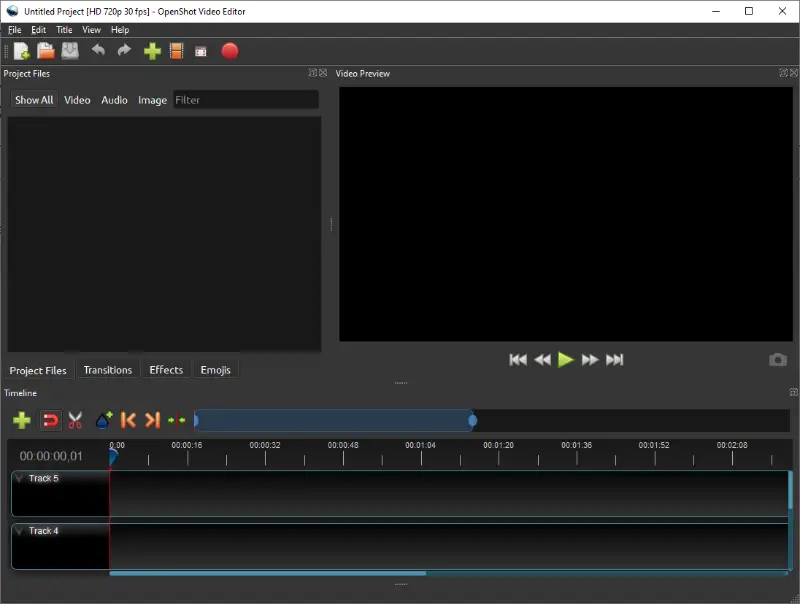Screen dimensions: 800x604
Task: Click the blue timeline zoom slider bar
Action: coord(334,420)
